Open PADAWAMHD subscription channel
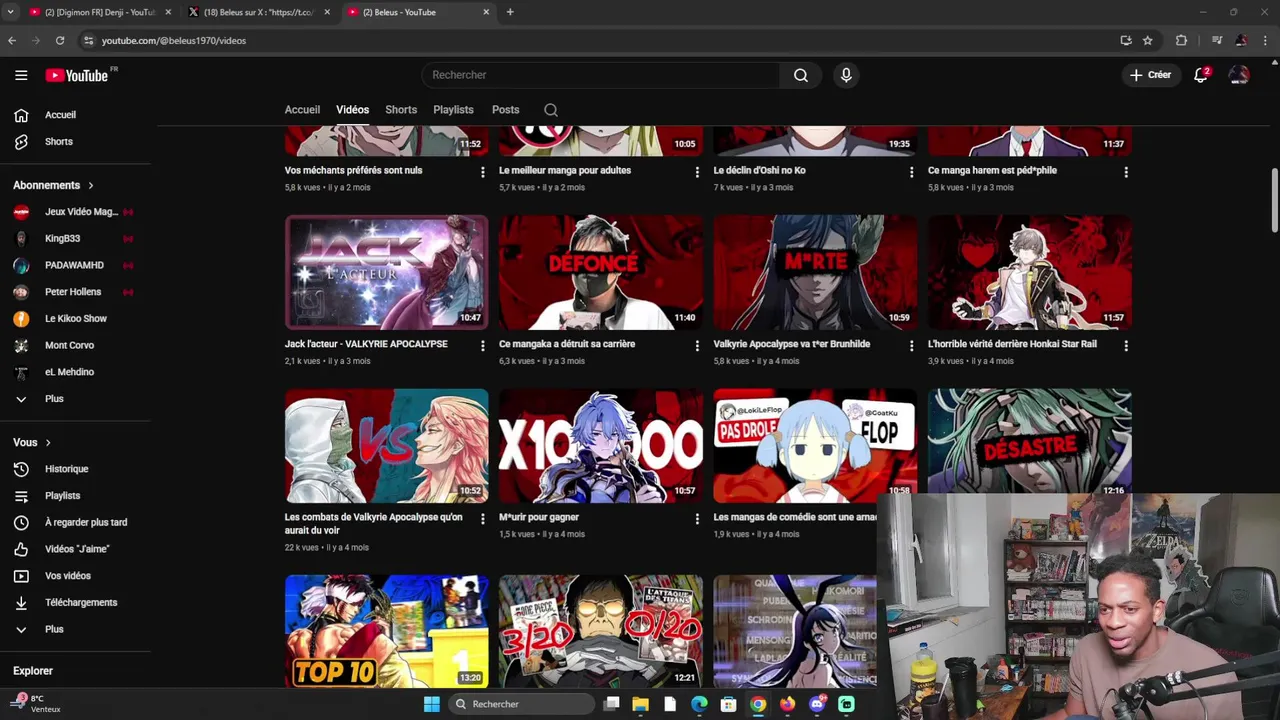The image size is (1280, 720). 75,265
